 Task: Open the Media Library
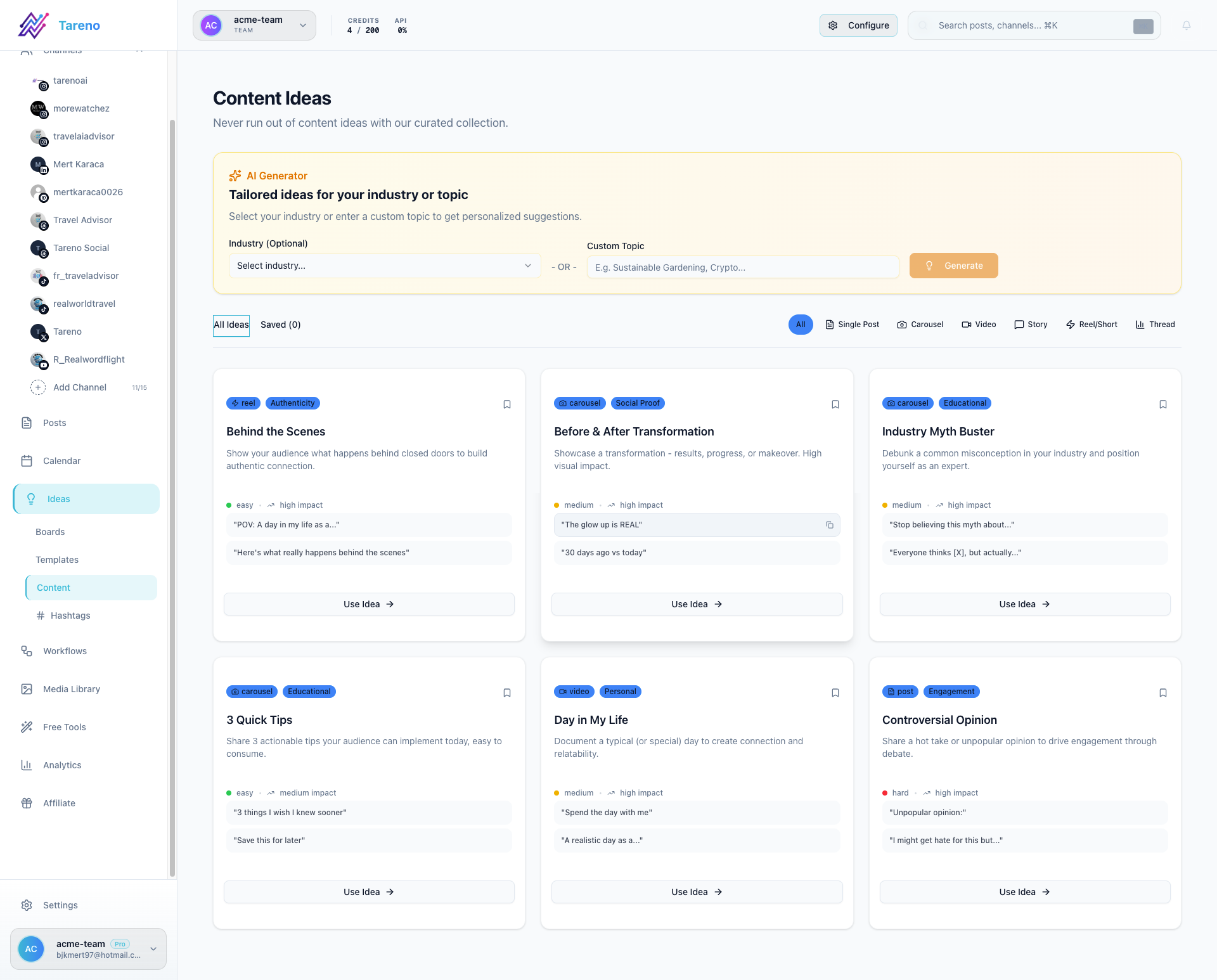70,688
